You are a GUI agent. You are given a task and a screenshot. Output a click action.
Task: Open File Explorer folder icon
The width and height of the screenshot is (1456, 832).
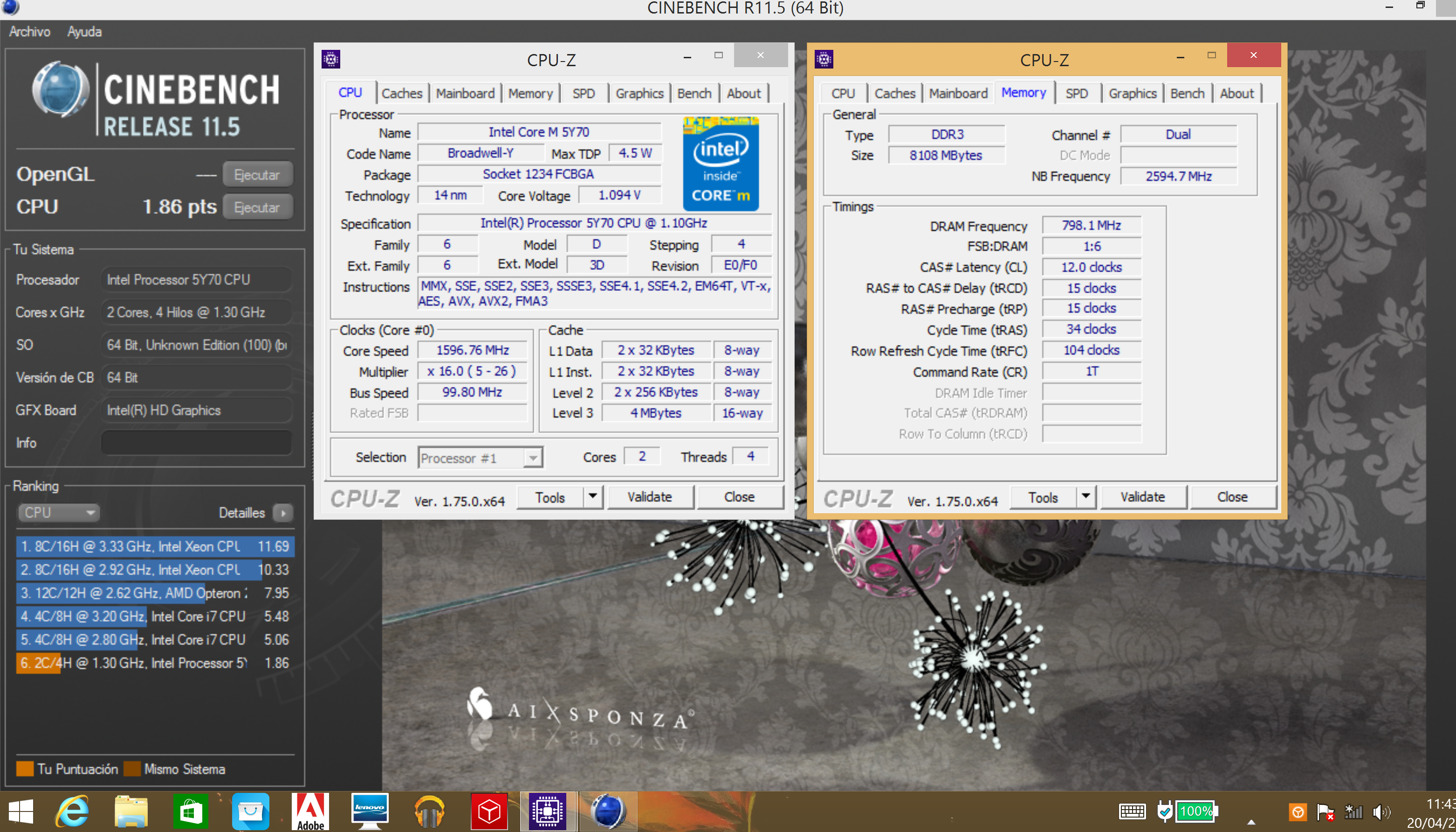click(131, 811)
